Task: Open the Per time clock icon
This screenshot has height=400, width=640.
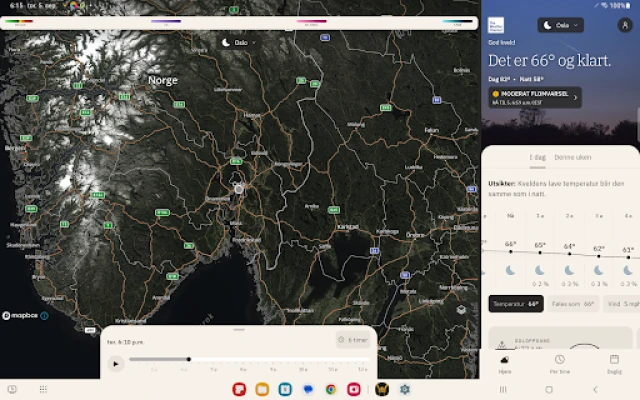Action: click(x=559, y=360)
